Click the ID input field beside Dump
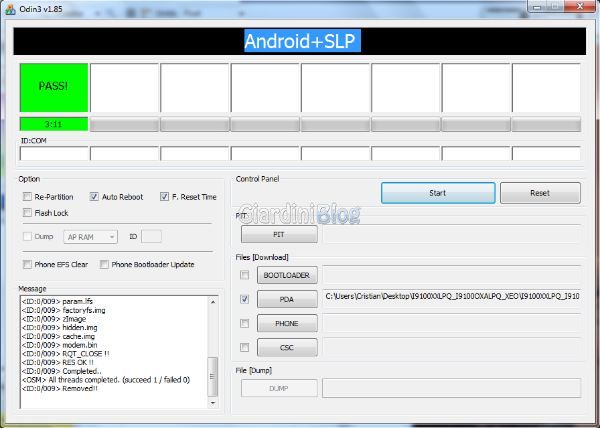The width and height of the screenshot is (600, 428). point(151,236)
